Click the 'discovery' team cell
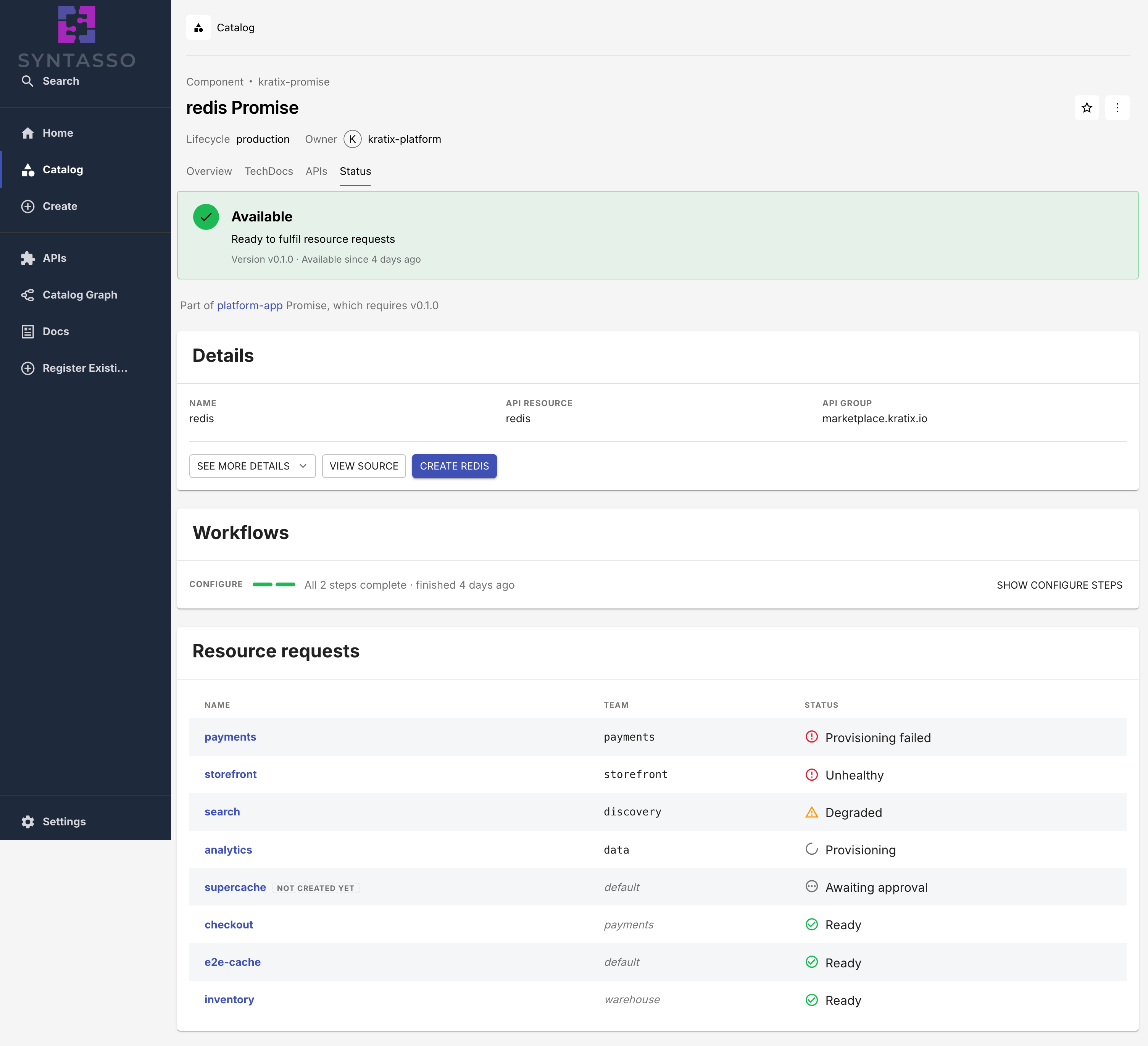The image size is (1148, 1046). coord(633,812)
